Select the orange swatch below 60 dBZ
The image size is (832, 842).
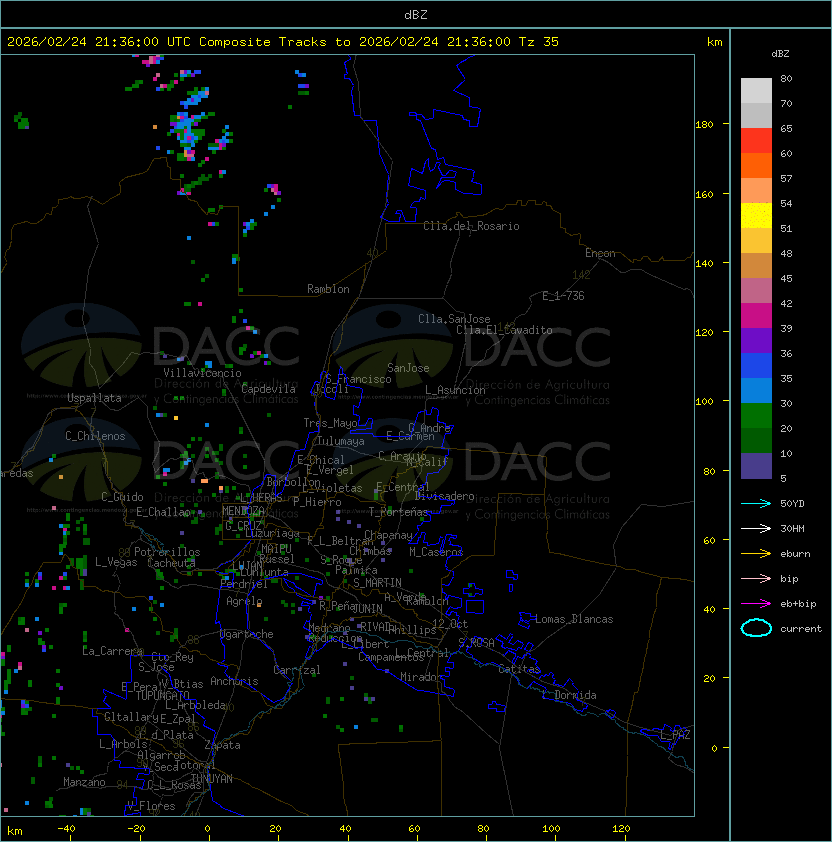pos(756,165)
